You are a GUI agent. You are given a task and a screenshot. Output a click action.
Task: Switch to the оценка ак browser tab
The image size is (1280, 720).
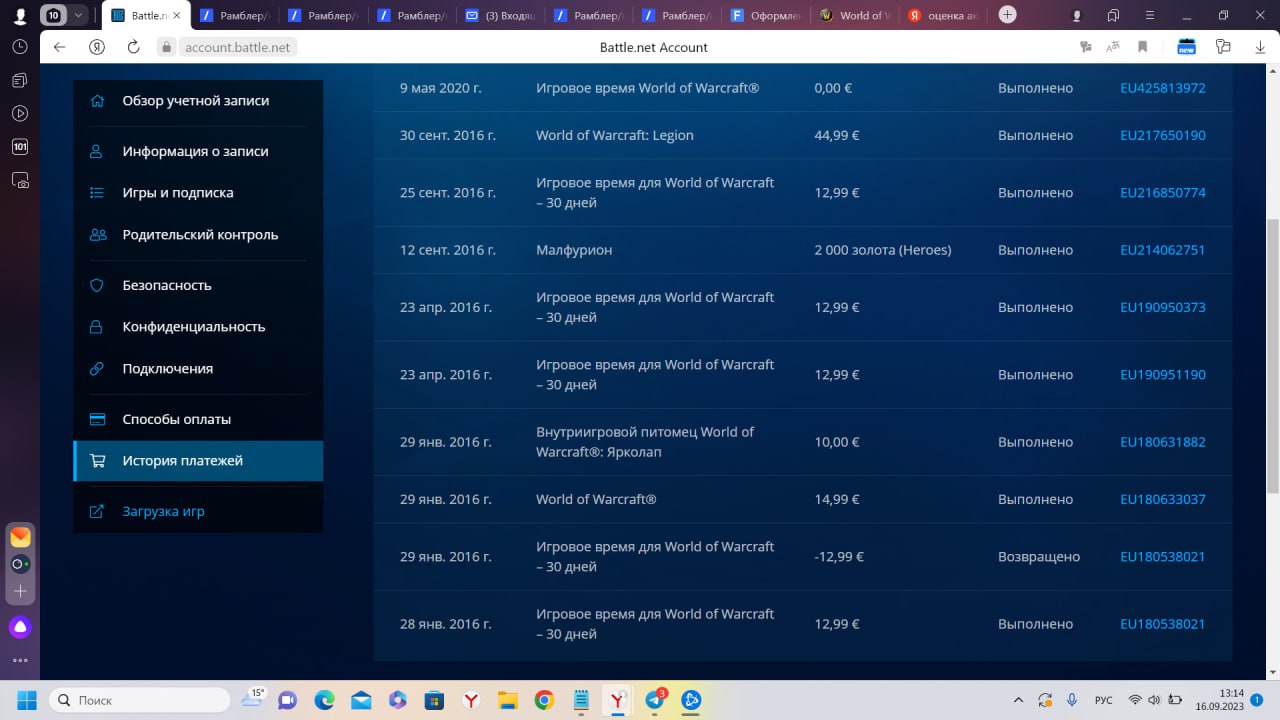point(943,15)
